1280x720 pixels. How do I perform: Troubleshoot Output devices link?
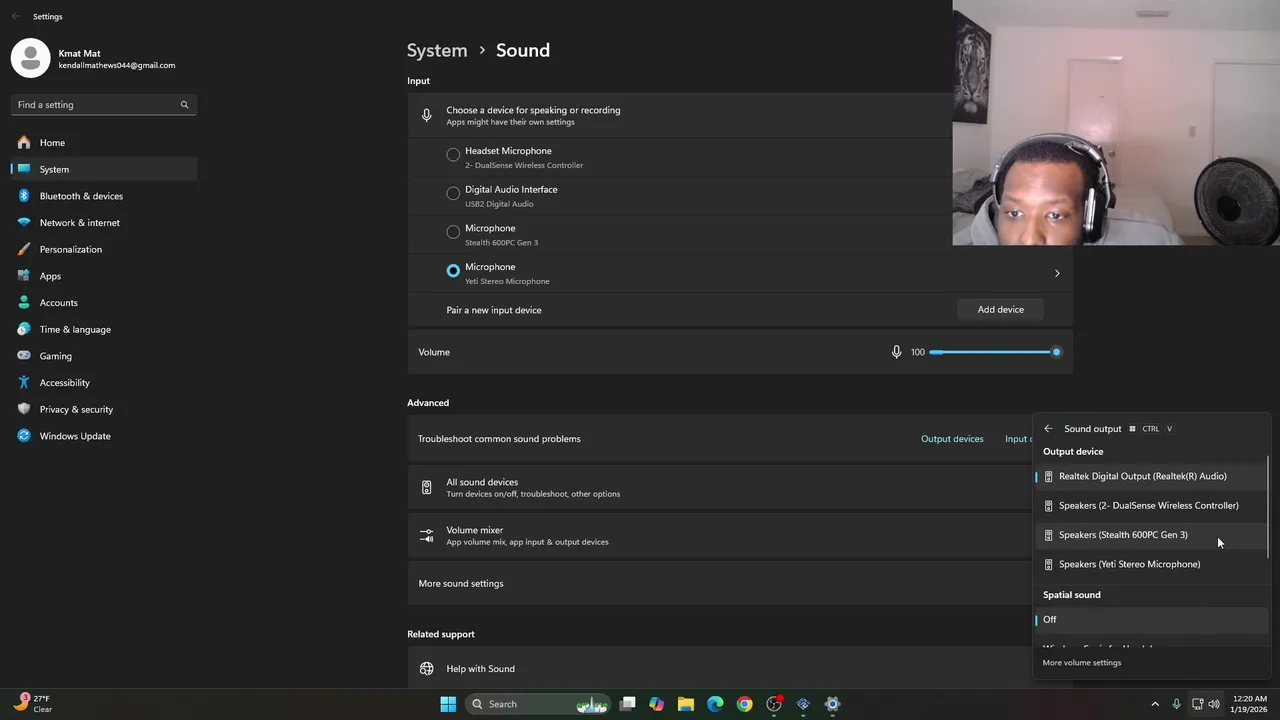point(952,439)
